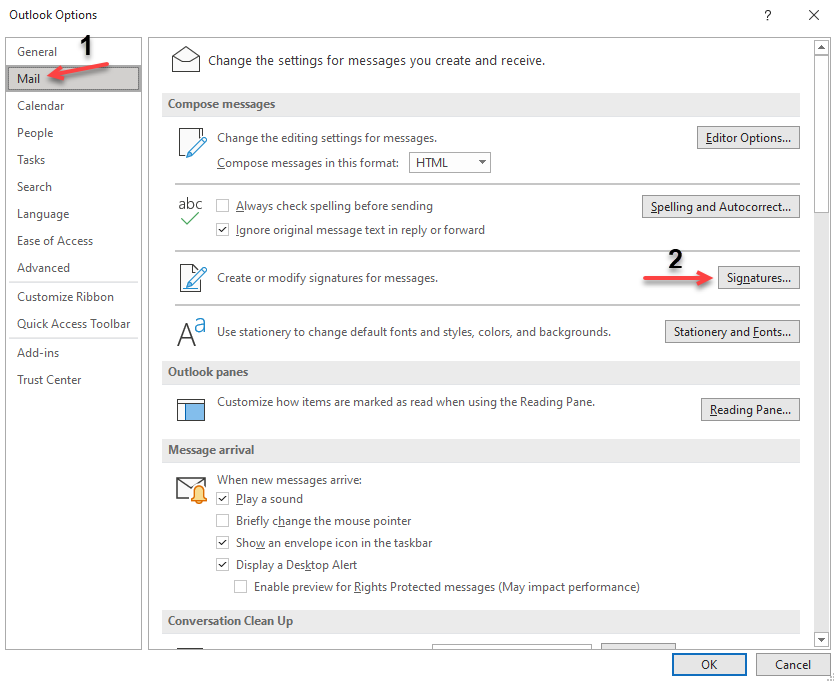Screen dimensions: 834x683
Task: Click the Cancel button
Action: pos(793,664)
